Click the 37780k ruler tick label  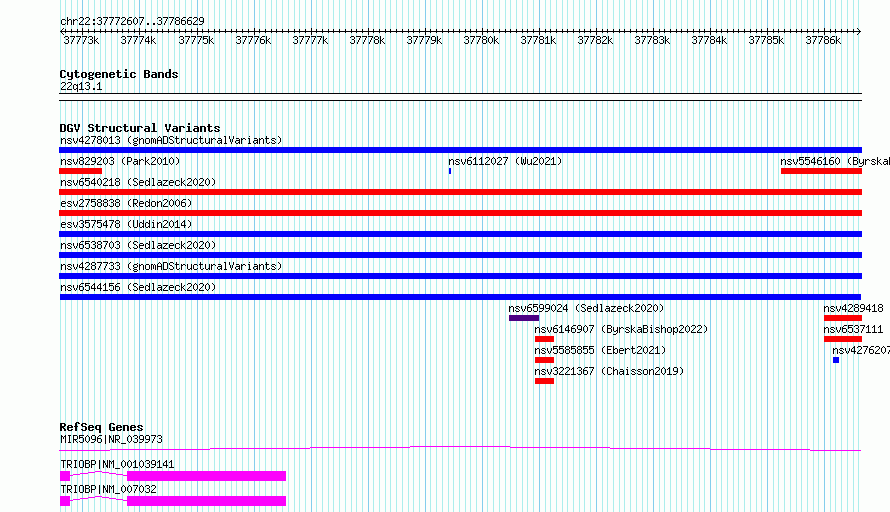click(x=481, y=41)
